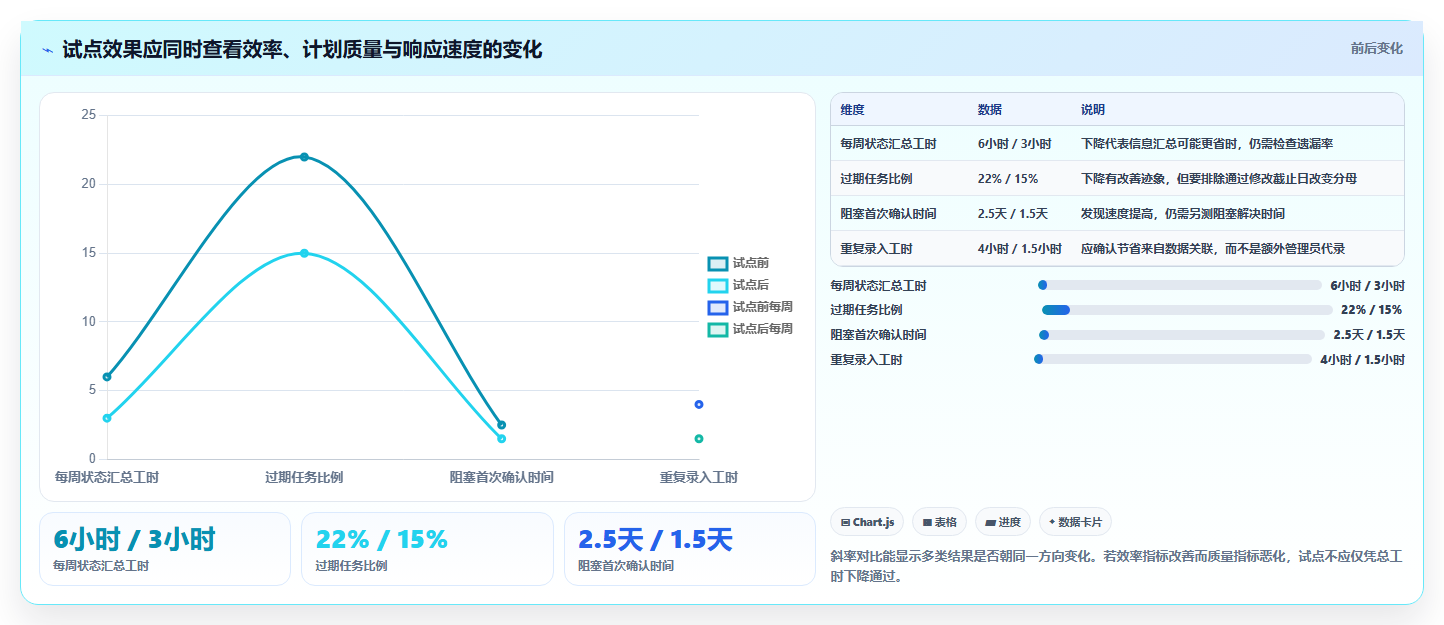
Task: Click the 重复录入工时 progress bar
Action: pos(1173,359)
